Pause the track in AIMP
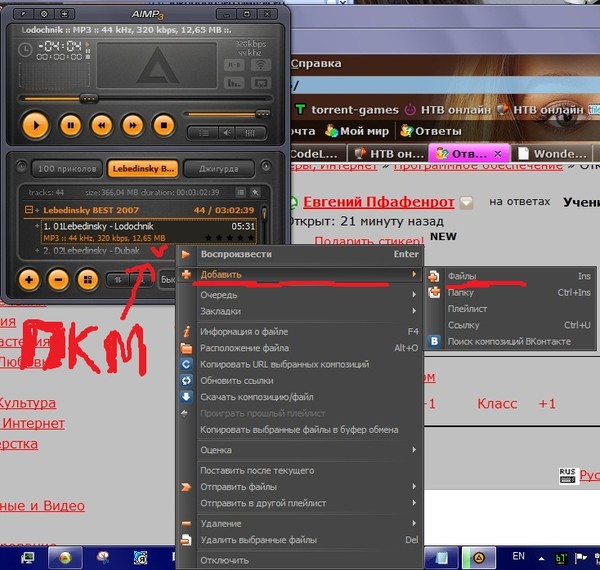 pos(70,125)
